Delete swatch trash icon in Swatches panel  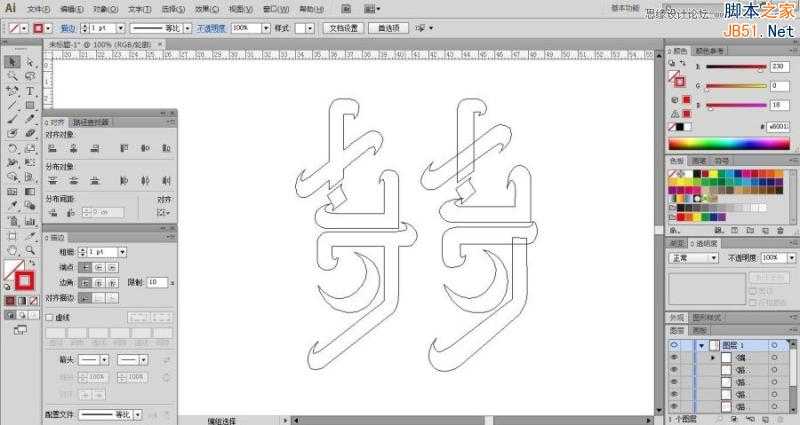pyautogui.click(x=781, y=231)
